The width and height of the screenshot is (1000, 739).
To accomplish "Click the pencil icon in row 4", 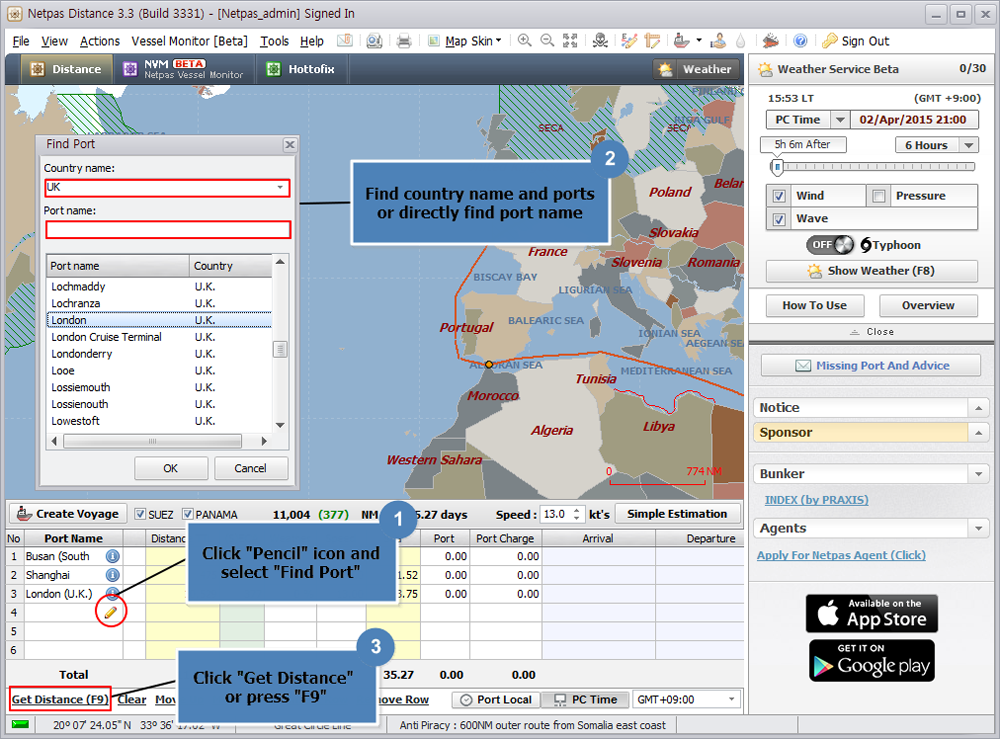I will (x=110, y=612).
